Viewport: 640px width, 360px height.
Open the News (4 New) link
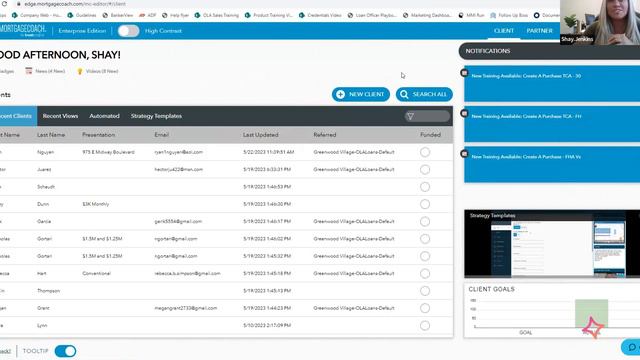(x=50, y=71)
